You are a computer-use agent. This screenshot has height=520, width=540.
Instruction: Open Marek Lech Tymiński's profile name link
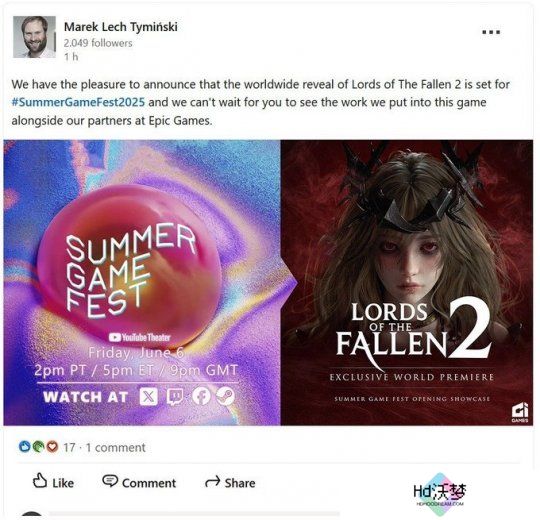121,27
